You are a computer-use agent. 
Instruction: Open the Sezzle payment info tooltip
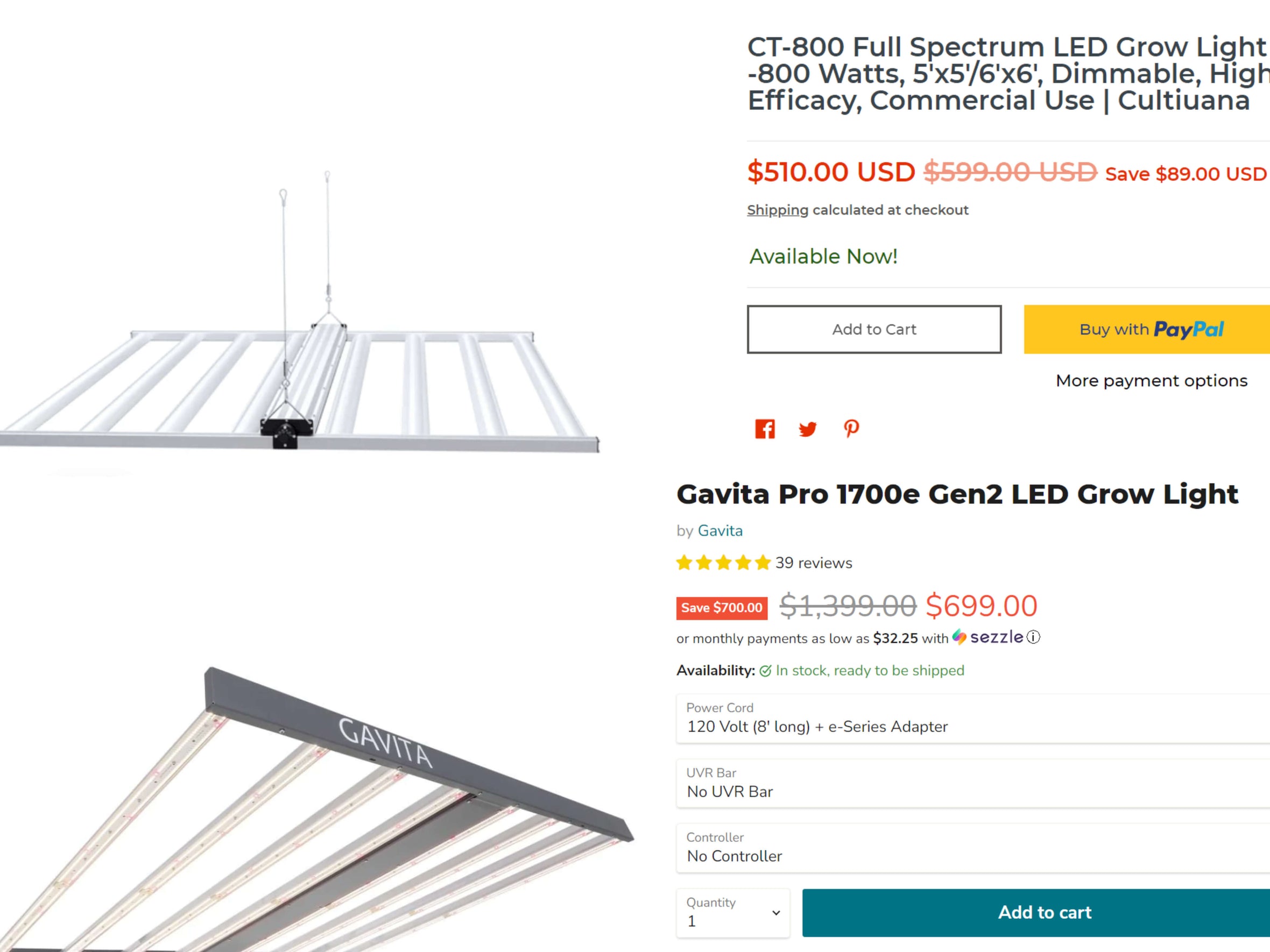pyautogui.click(x=1033, y=637)
